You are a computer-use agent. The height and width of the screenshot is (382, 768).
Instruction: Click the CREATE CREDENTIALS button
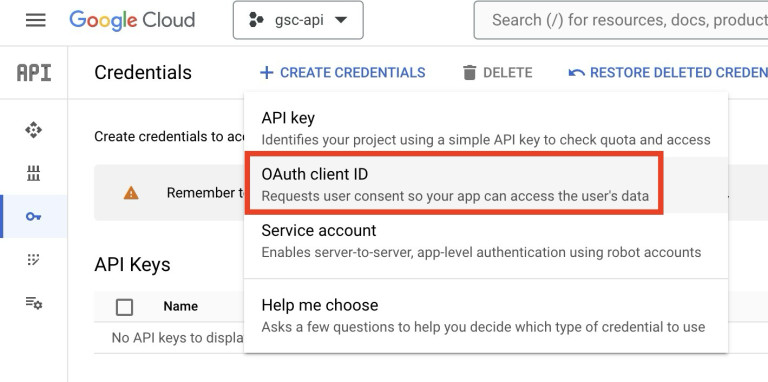[342, 72]
